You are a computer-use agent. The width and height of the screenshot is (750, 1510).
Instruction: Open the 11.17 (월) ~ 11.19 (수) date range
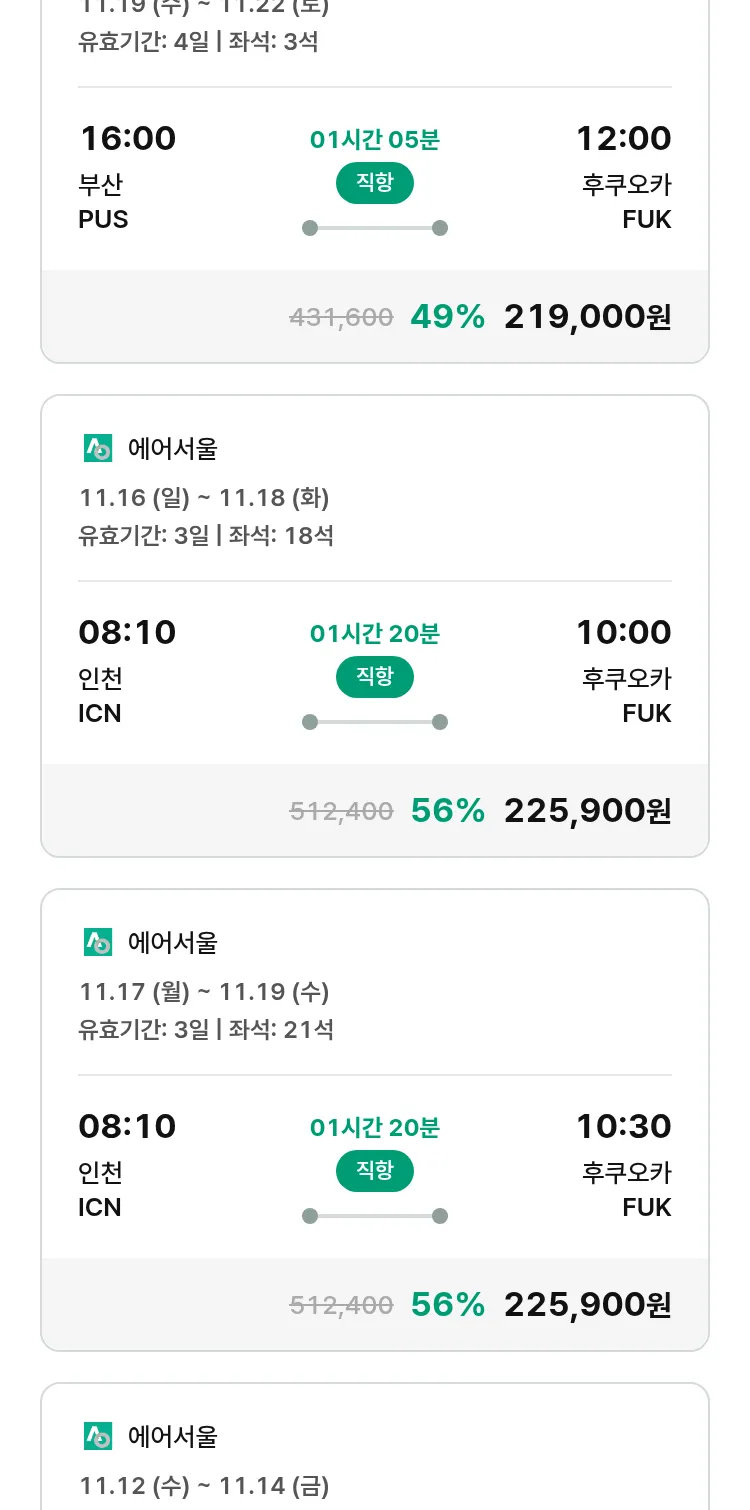coord(204,991)
